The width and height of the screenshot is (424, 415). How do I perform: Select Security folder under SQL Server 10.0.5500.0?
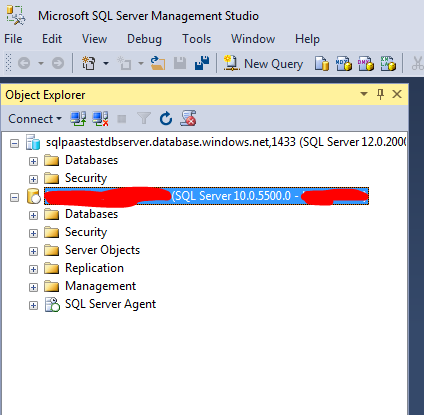coord(86,232)
